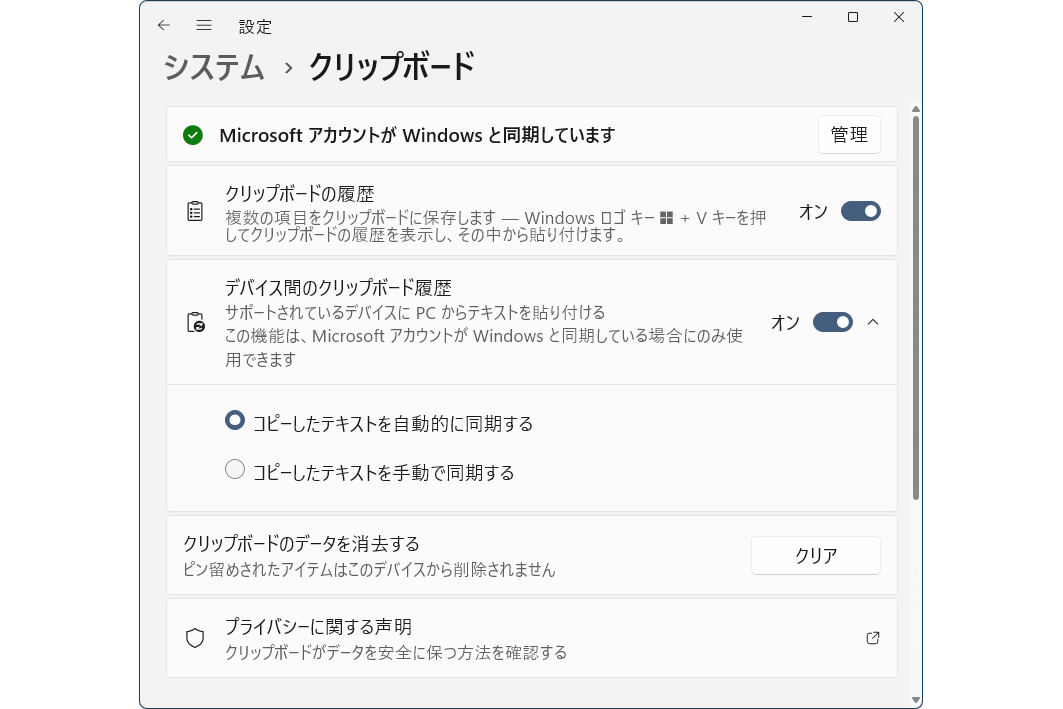The width and height of the screenshot is (1063, 709).
Task: Navigate to システム via the breadcrumb
Action: pyautogui.click(x=213, y=67)
